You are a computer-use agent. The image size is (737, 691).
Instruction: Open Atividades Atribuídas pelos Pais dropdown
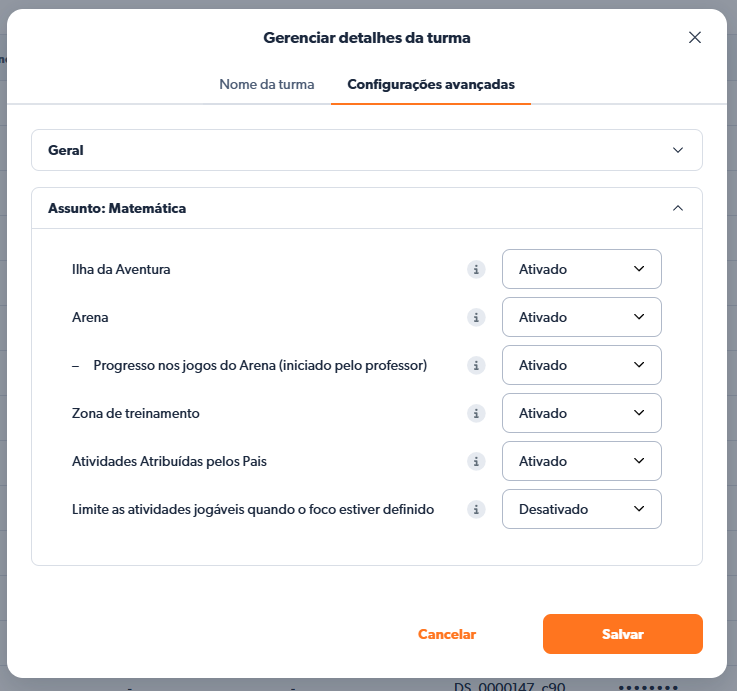click(x=581, y=461)
